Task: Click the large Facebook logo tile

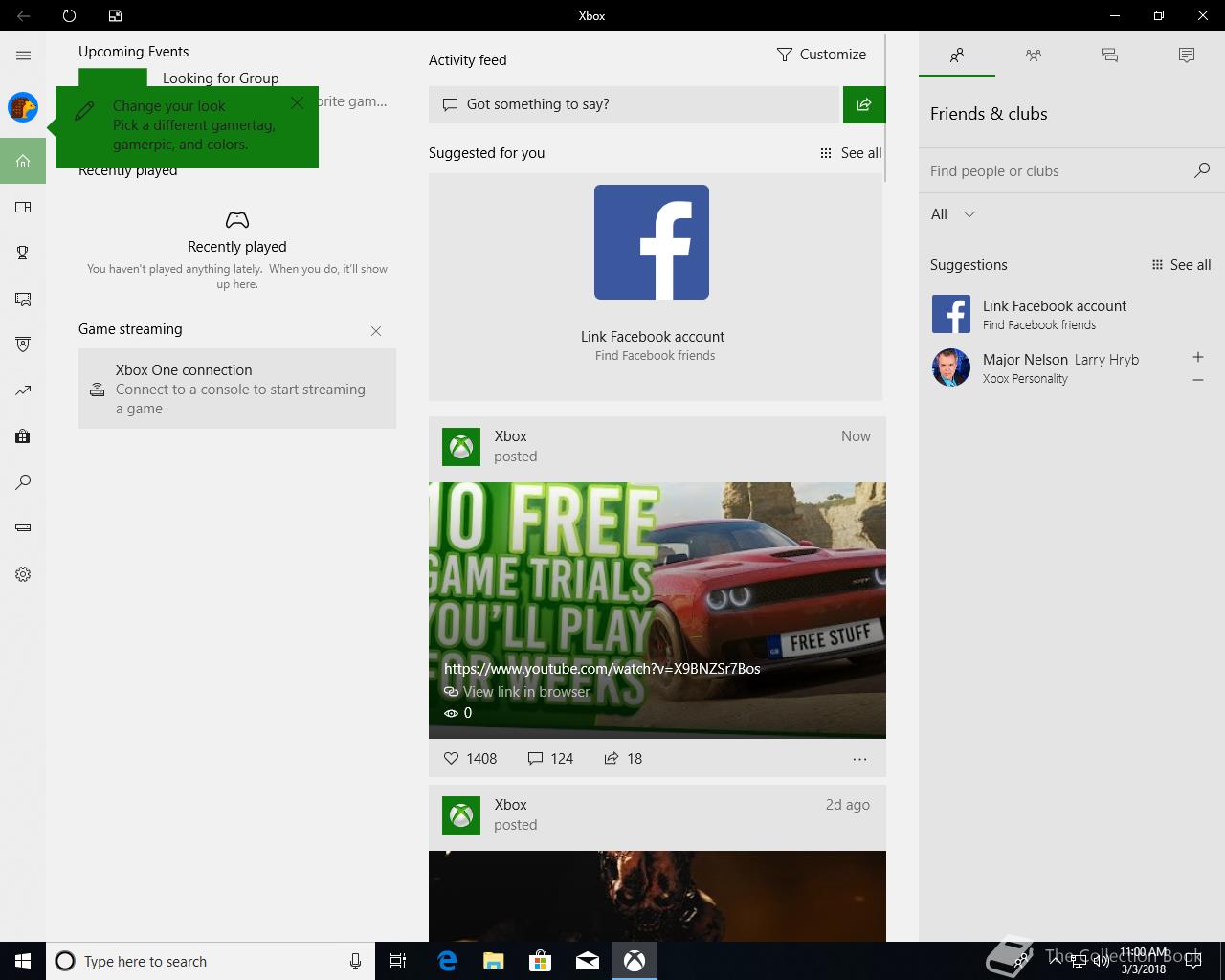Action: point(652,242)
